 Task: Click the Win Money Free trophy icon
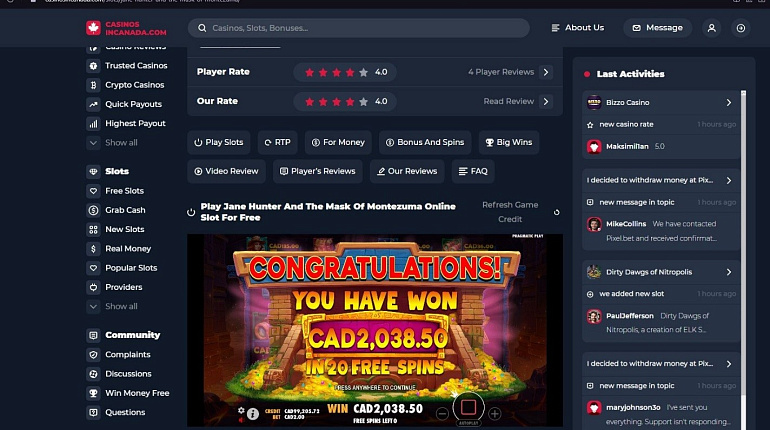[93, 393]
